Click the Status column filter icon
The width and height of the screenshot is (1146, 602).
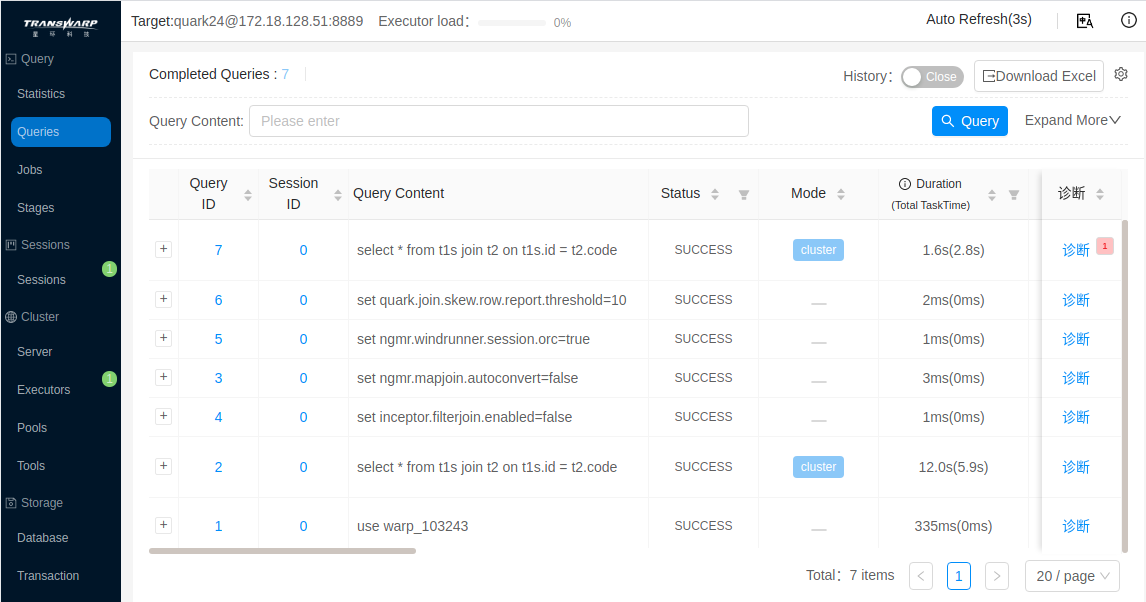coord(743,194)
